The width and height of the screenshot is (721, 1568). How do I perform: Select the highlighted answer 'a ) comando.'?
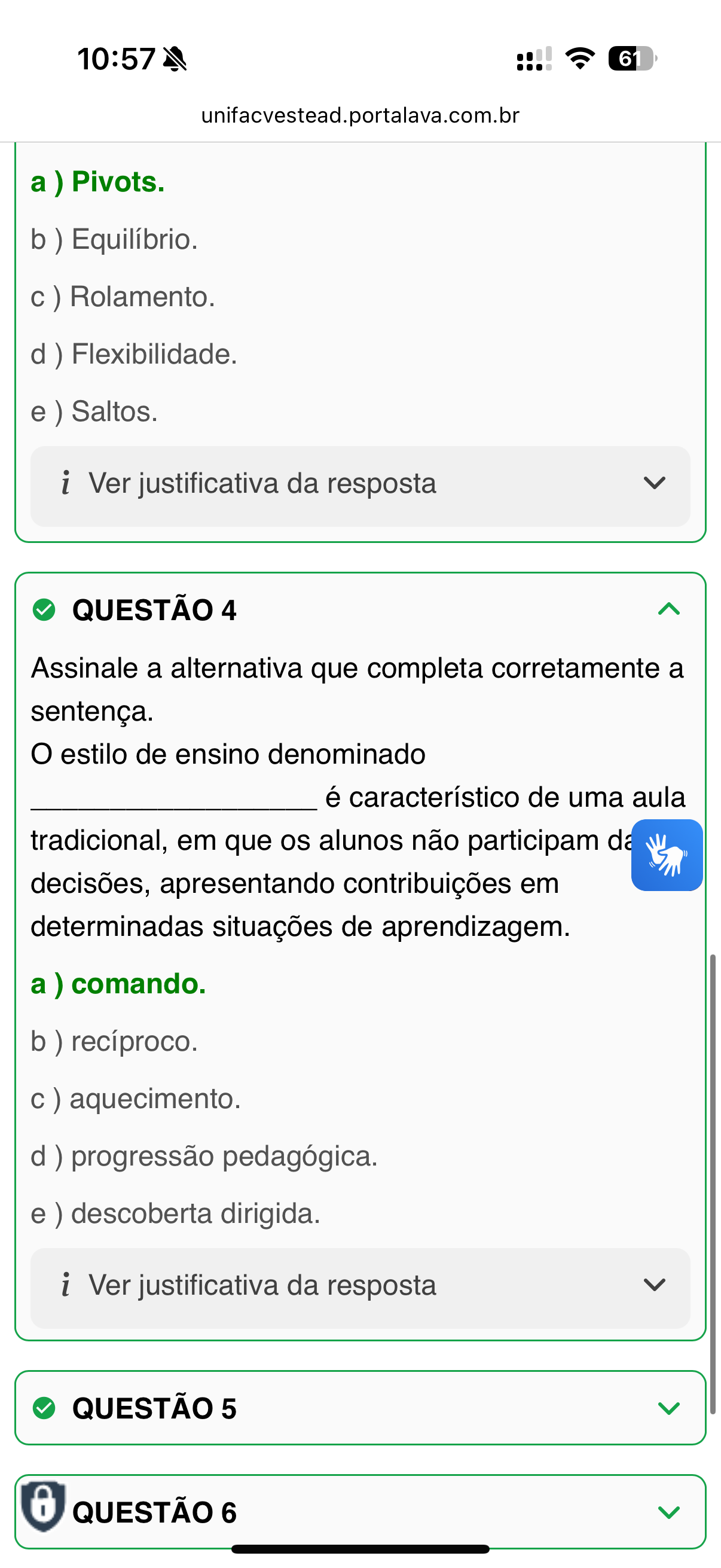click(118, 984)
